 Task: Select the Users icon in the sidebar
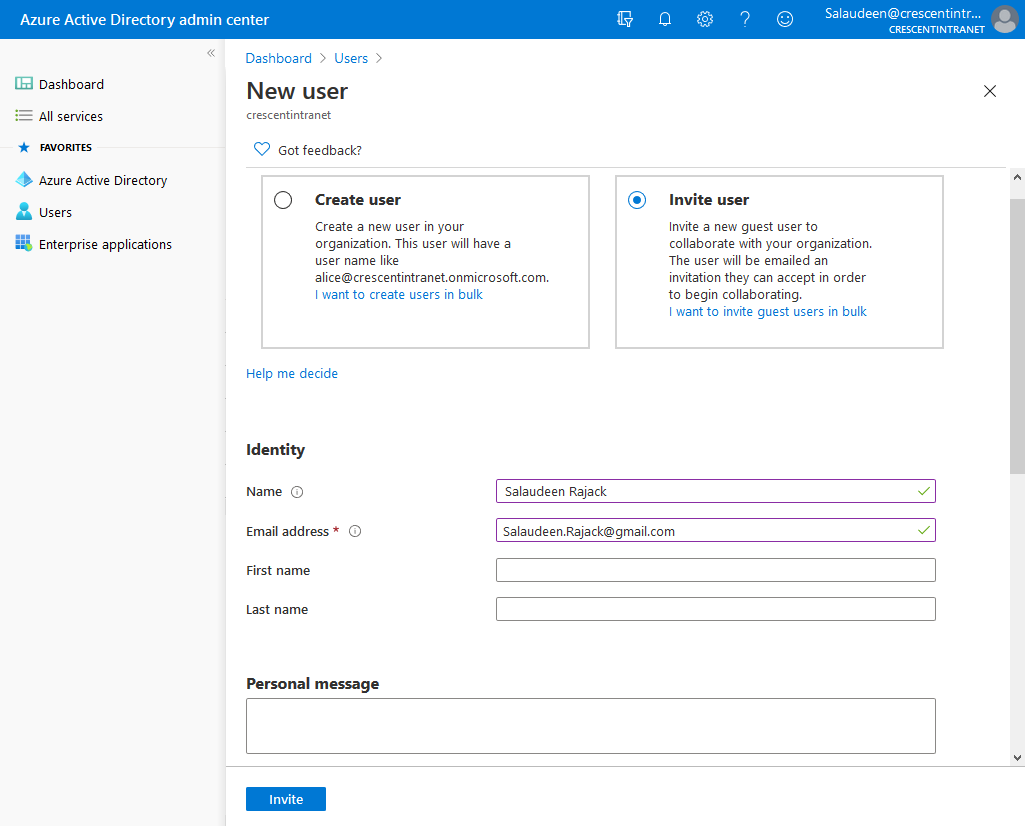pyautogui.click(x=23, y=212)
